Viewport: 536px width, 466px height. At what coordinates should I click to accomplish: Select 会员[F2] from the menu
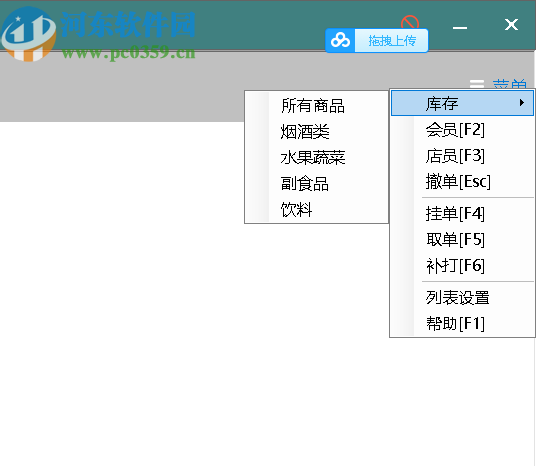coord(462,130)
